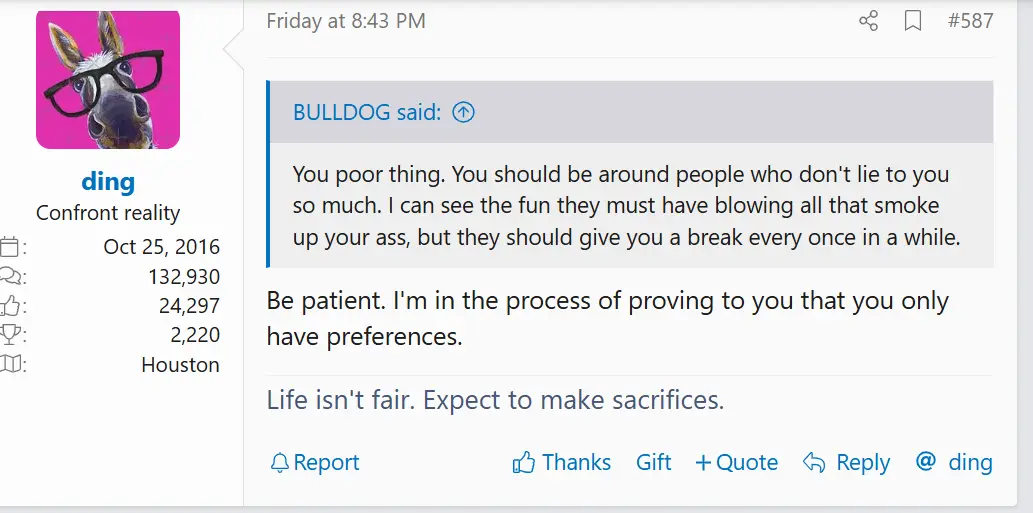The height and width of the screenshot is (513, 1033).
Task: Click the Report text link
Action: [326, 463]
